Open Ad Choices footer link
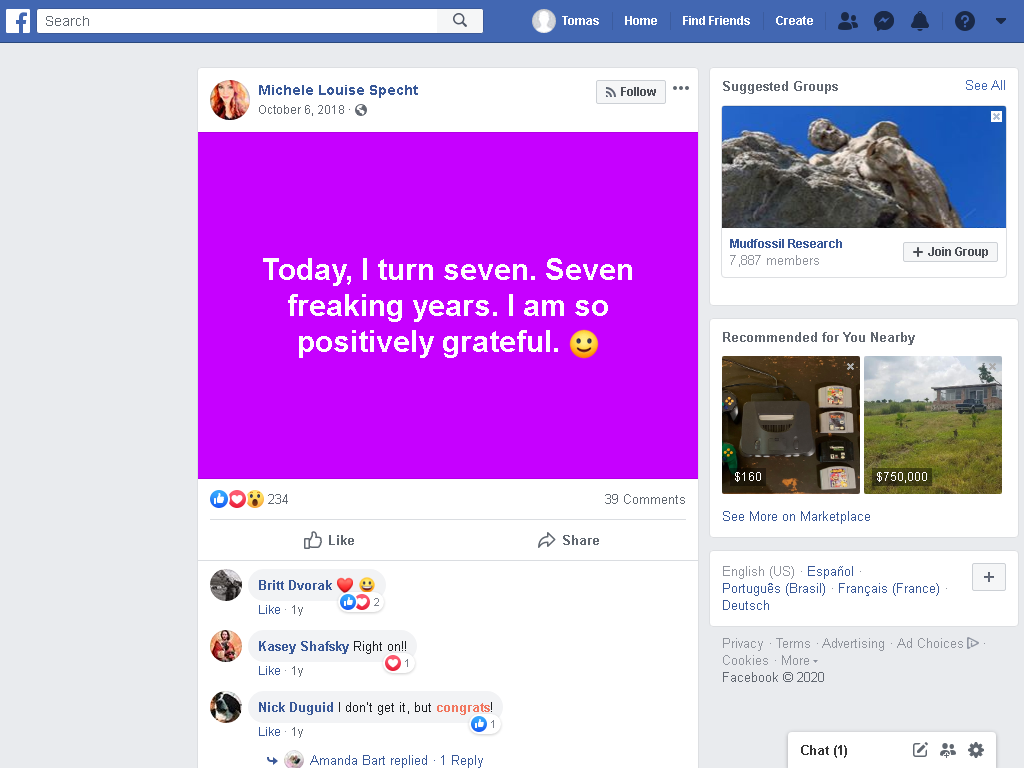The width and height of the screenshot is (1024, 768). tap(938, 643)
